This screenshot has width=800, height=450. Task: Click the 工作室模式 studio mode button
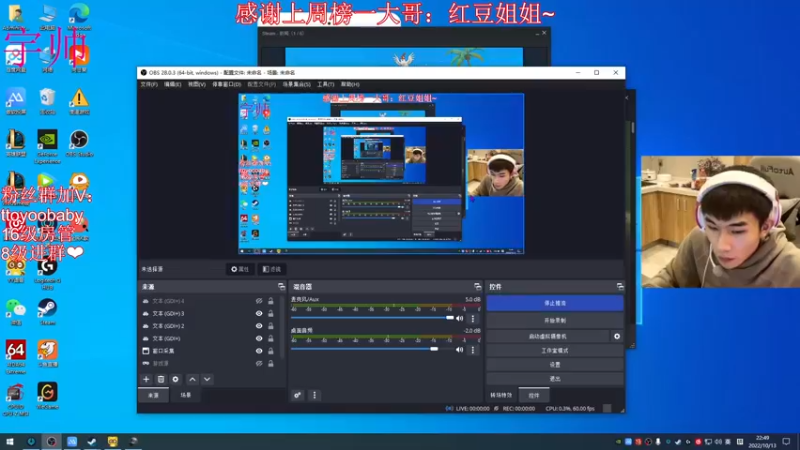[555, 351]
